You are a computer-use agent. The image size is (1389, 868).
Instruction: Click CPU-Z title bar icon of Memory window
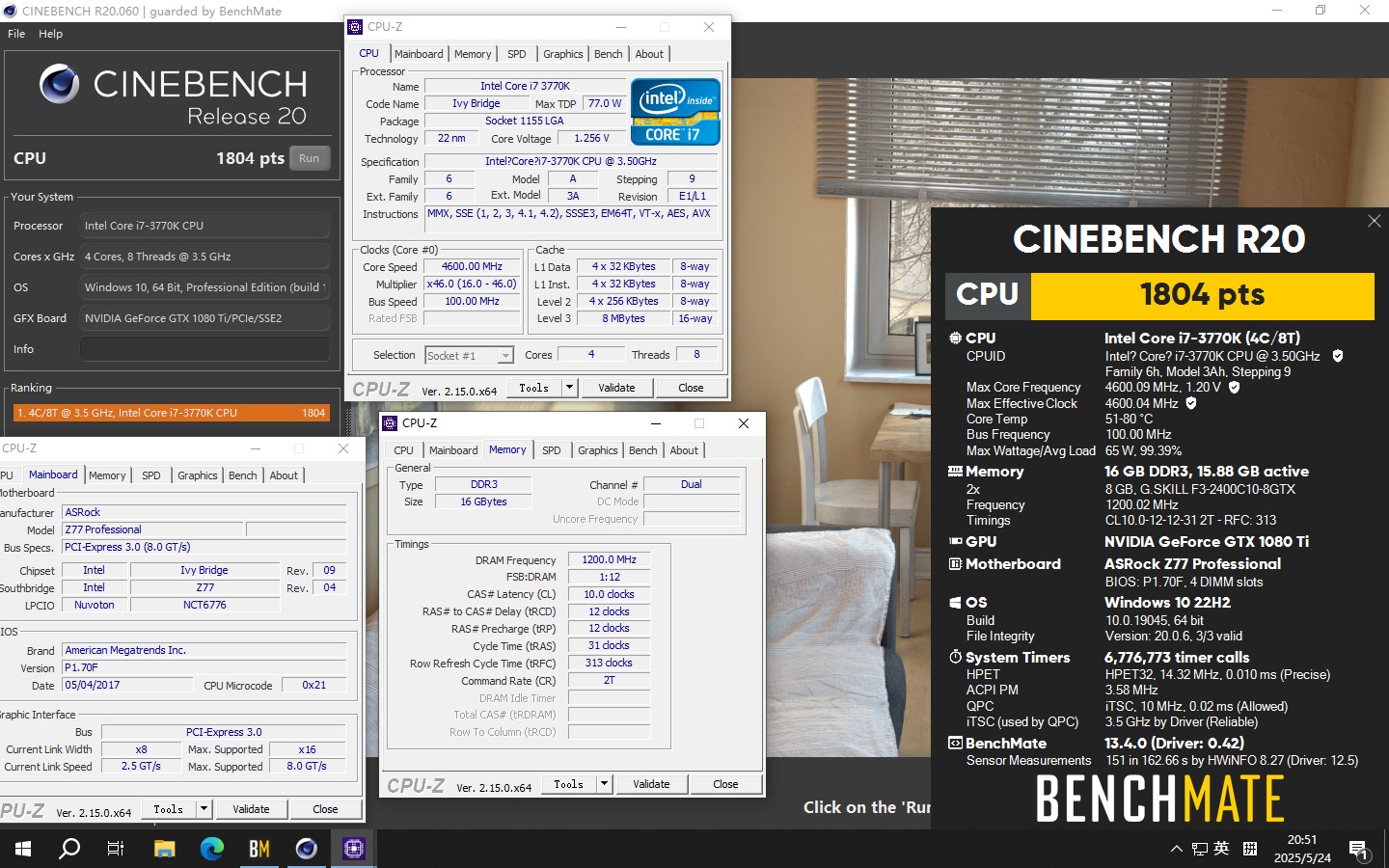[390, 423]
